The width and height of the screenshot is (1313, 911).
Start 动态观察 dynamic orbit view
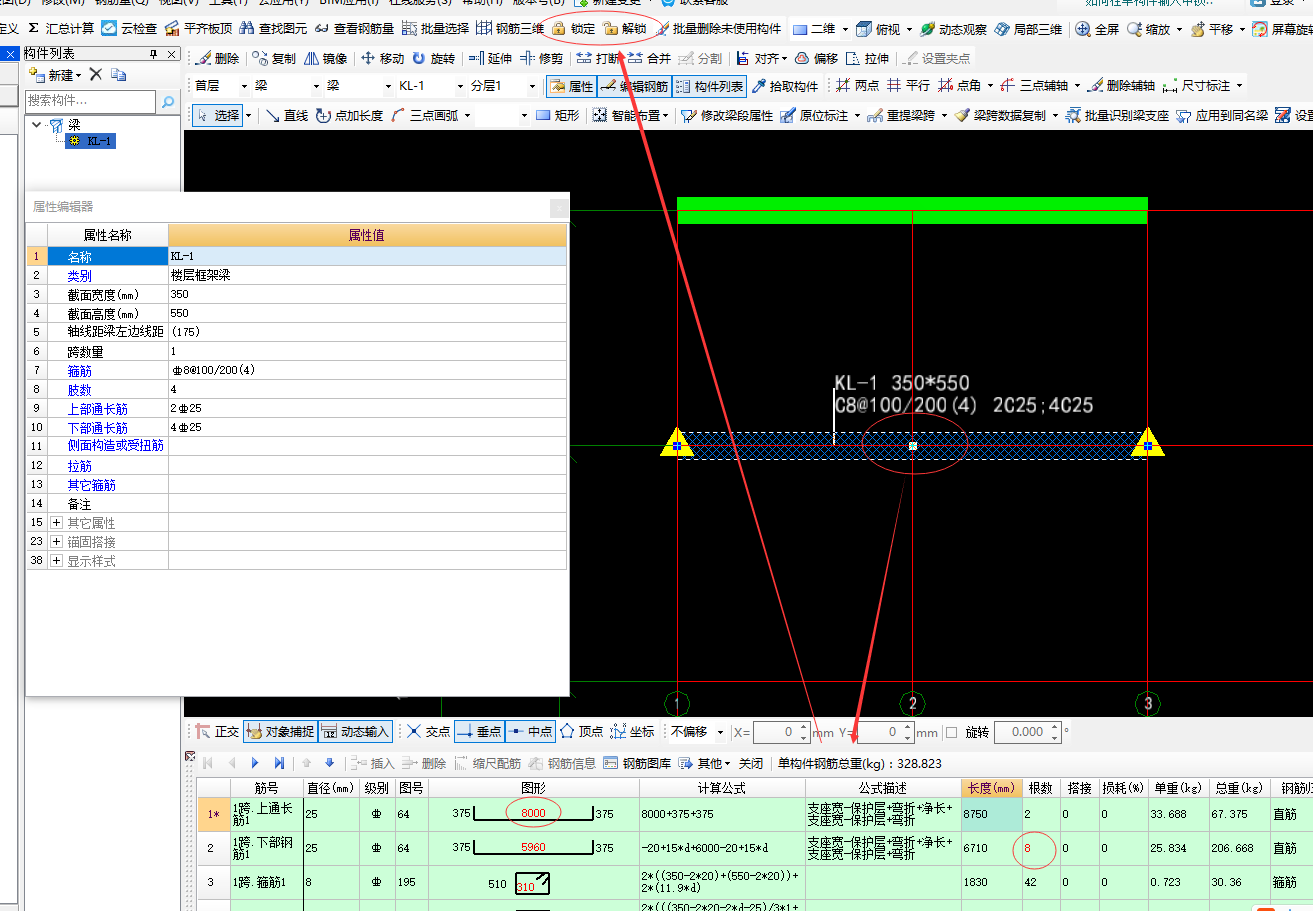tap(954, 29)
